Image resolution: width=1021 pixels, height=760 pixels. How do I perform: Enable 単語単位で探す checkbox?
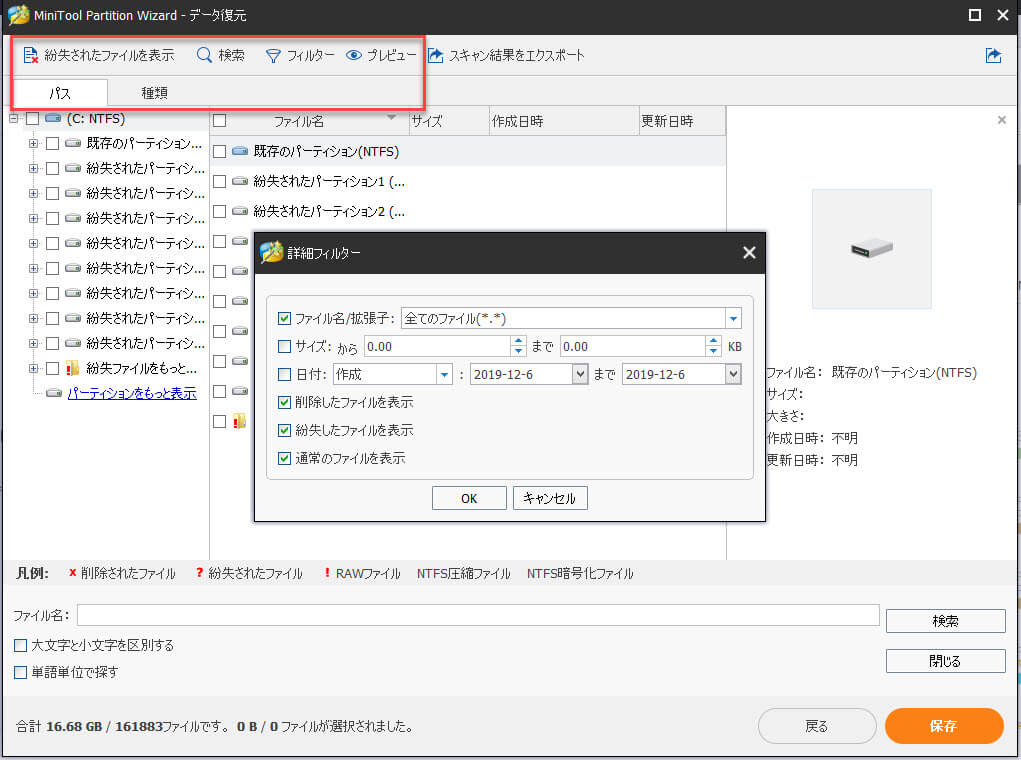(x=21, y=672)
